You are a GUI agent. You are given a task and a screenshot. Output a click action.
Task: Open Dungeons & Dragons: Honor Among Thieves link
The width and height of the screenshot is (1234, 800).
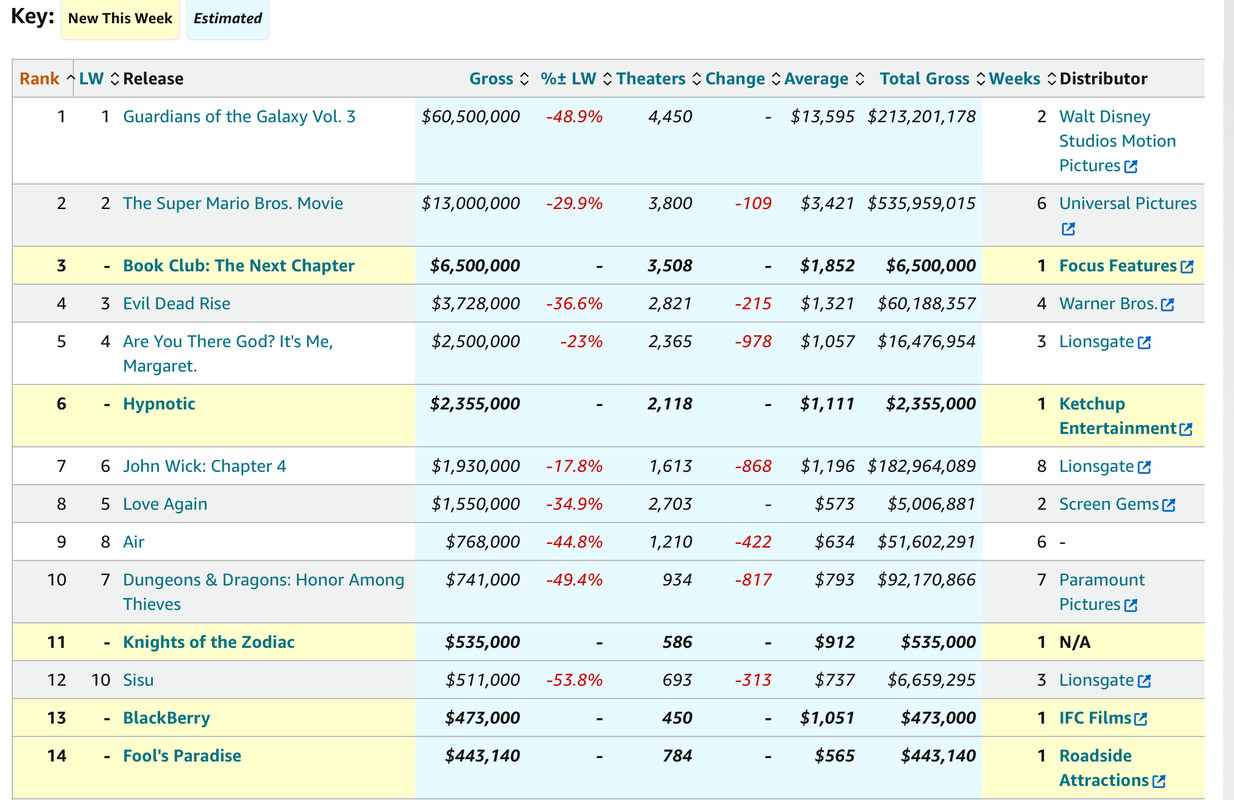(264, 592)
